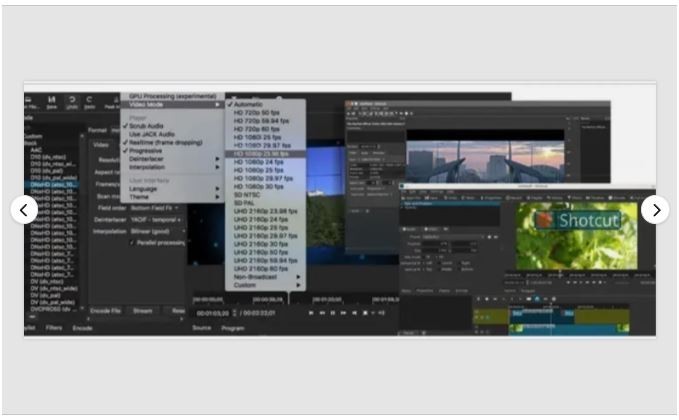Expand the Language submenu

click(x=171, y=189)
